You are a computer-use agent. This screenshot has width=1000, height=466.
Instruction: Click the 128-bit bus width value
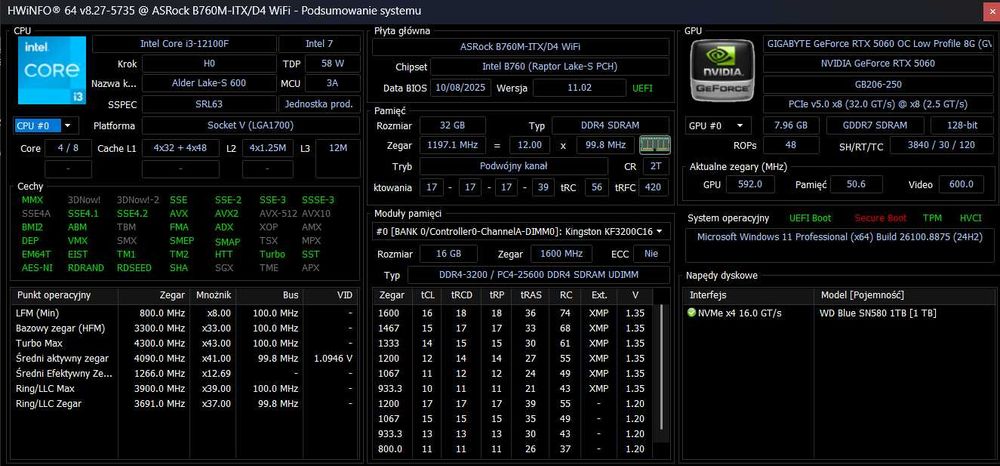[x=961, y=126]
